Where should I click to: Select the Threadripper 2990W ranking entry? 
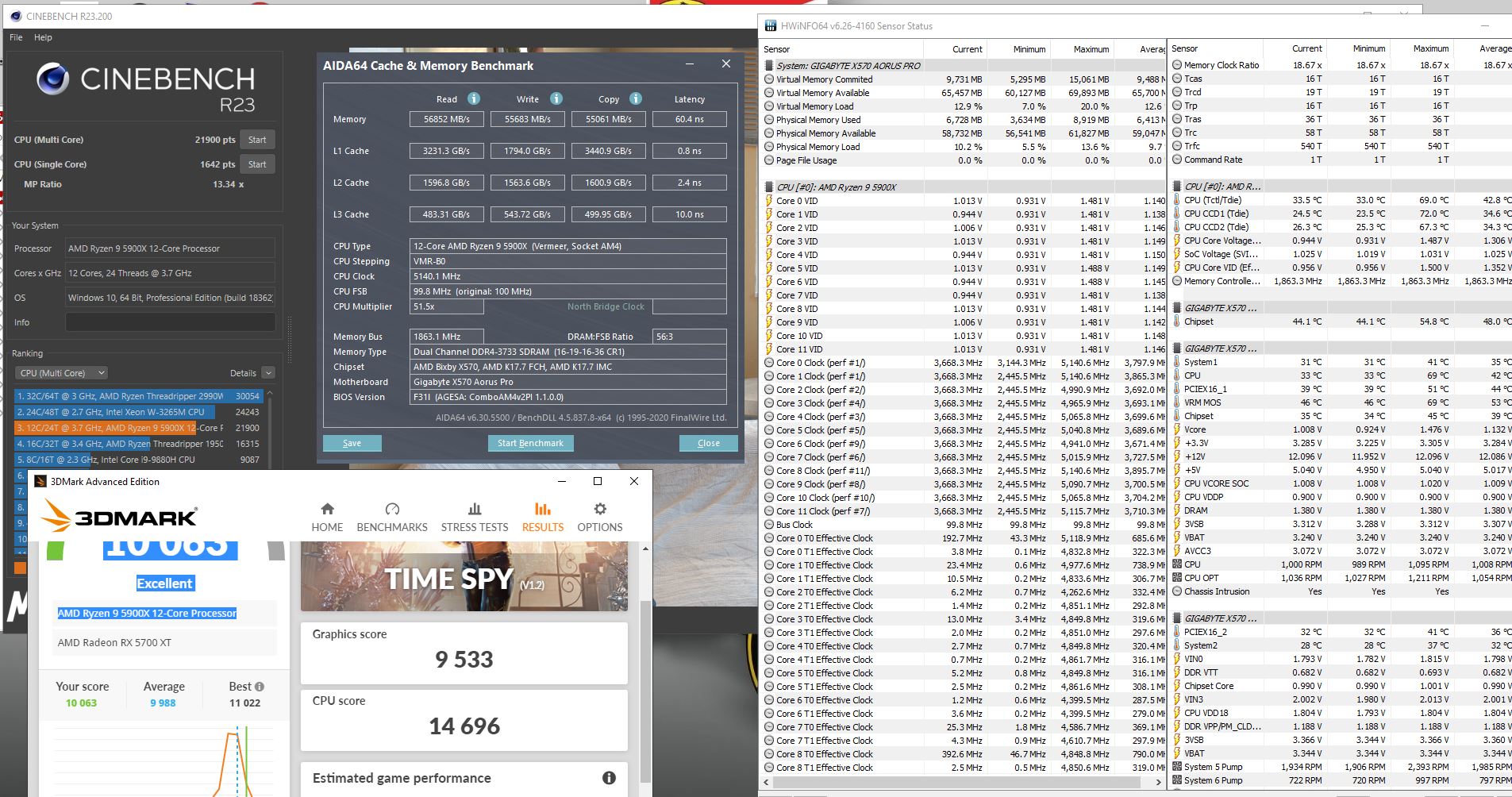(138, 395)
